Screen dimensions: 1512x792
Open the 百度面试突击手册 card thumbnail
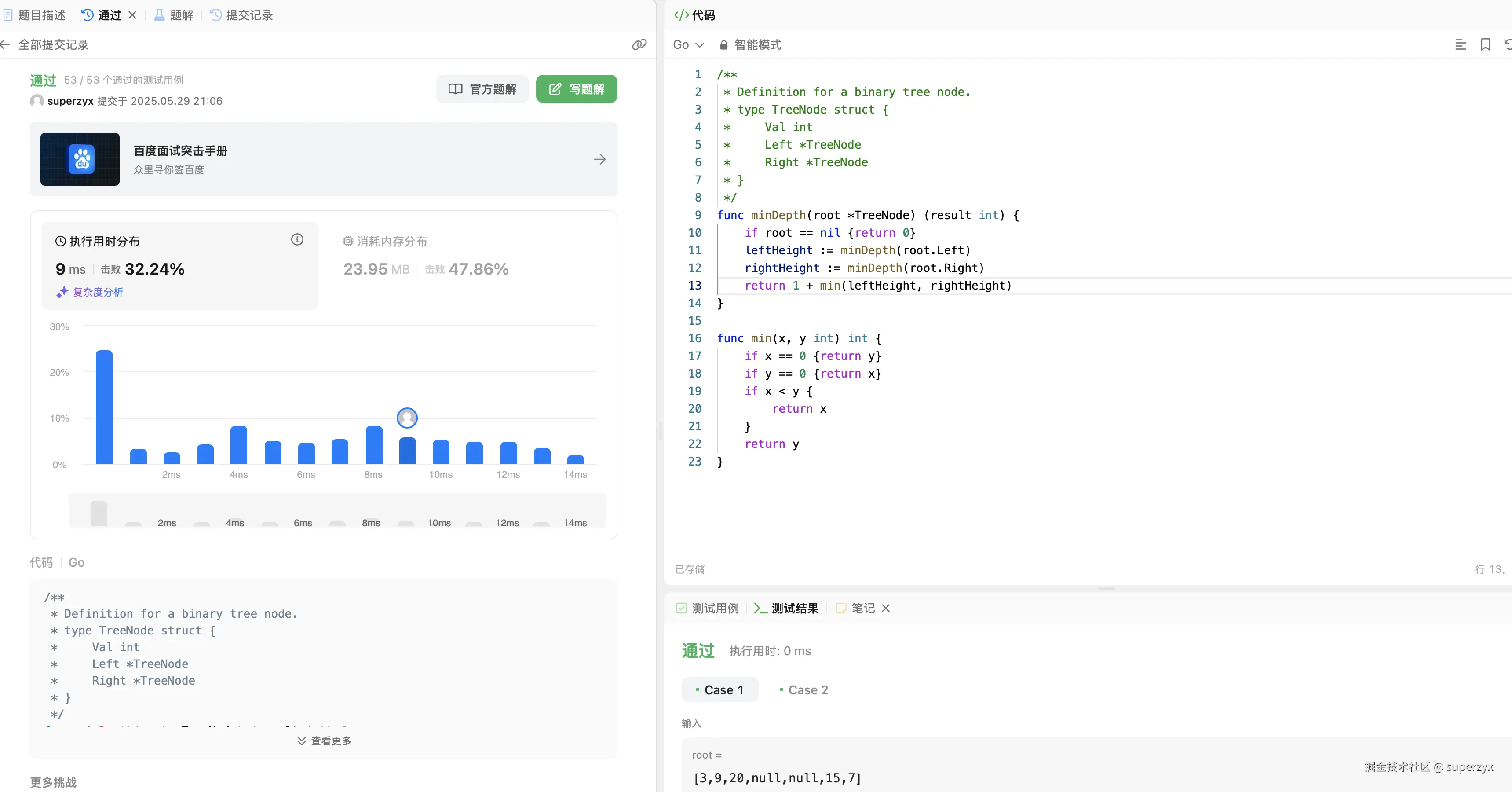80,159
